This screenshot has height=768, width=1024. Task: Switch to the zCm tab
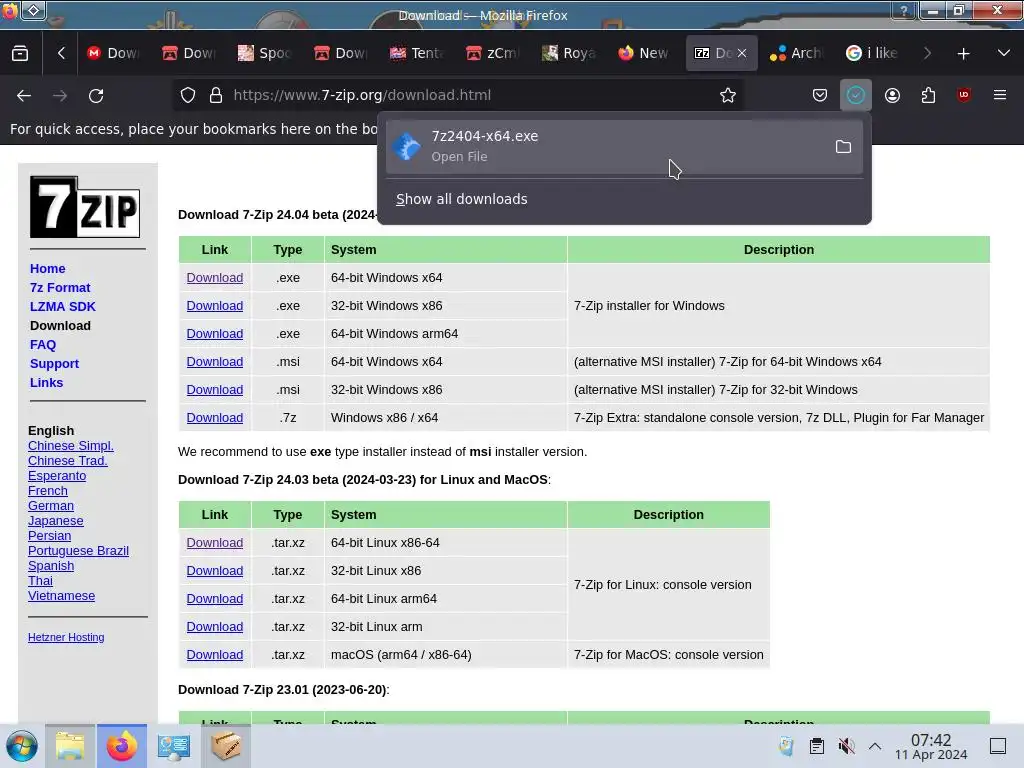(493, 53)
